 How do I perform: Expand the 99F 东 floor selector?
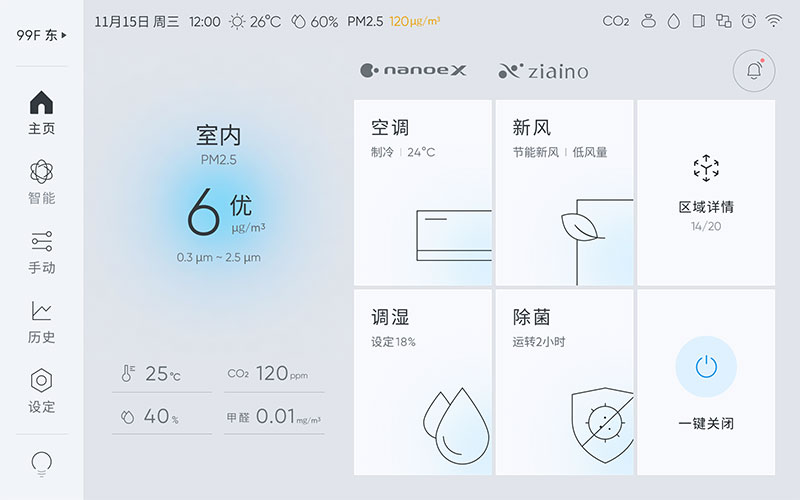[42, 35]
